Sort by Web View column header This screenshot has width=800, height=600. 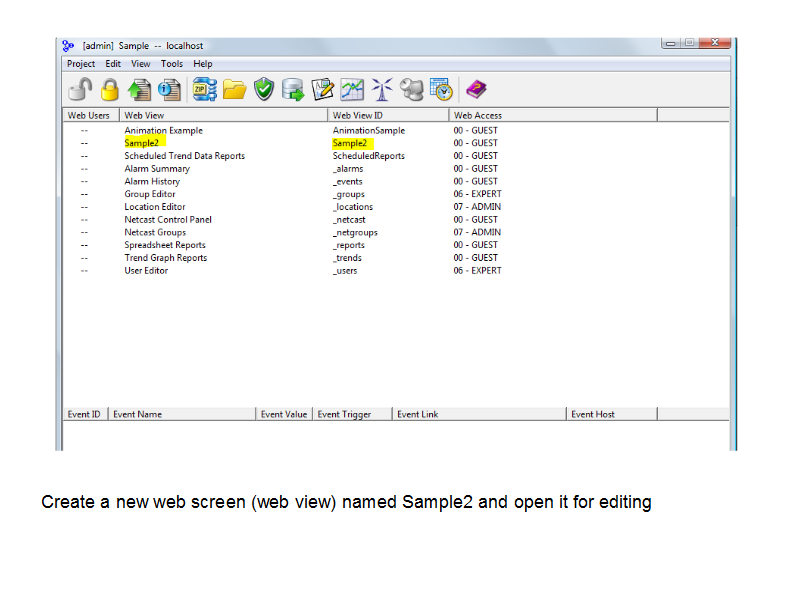tap(223, 115)
